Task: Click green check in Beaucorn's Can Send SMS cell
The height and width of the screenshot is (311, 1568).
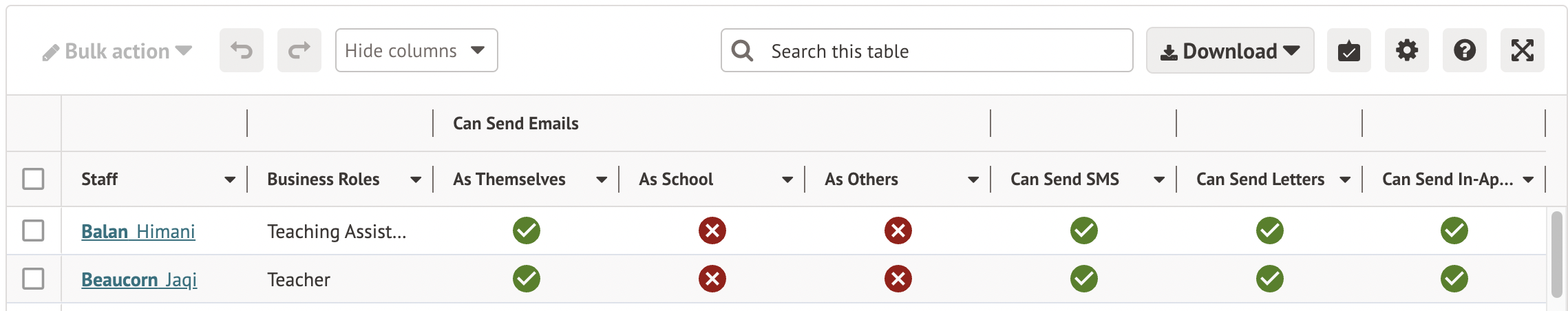Action: 1083,279
